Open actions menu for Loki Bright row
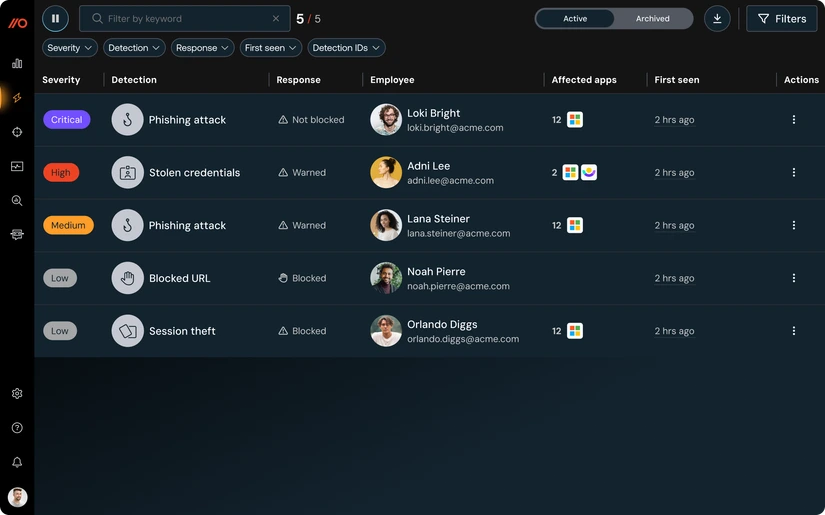Image resolution: width=825 pixels, height=515 pixels. coord(794,120)
